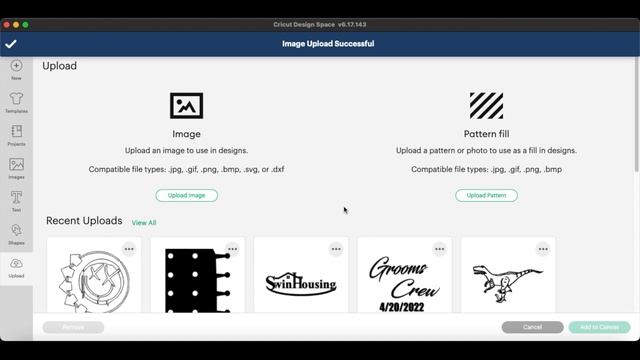Select the Upload cloud icon in sidebar

pyautogui.click(x=16, y=263)
